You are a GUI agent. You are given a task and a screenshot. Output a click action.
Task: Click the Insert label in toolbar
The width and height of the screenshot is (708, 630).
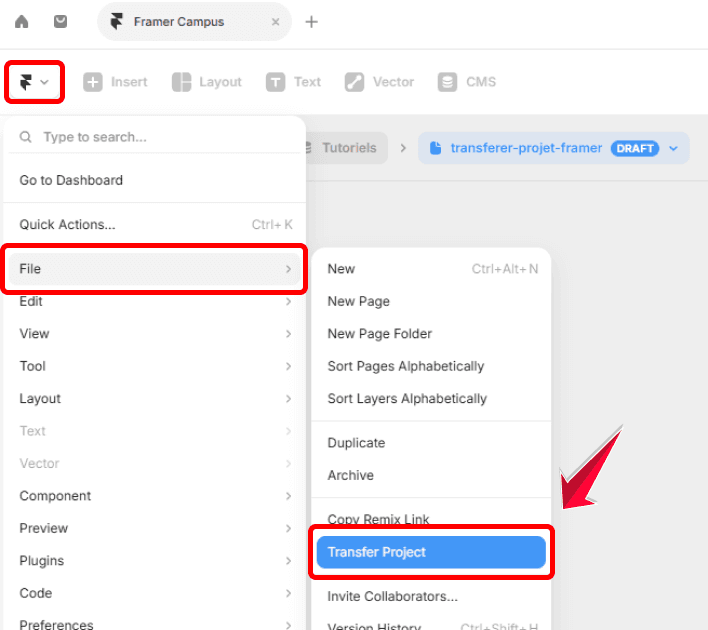[x=129, y=82]
